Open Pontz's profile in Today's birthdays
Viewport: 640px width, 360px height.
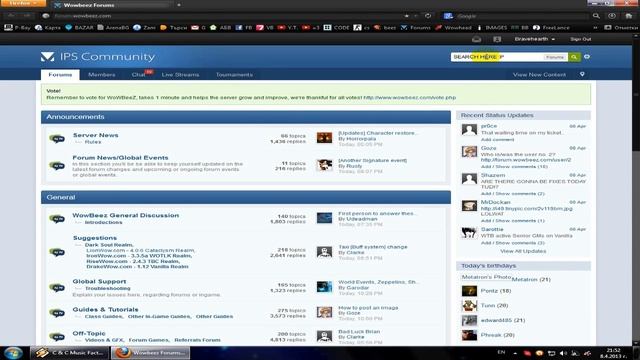pos(489,291)
